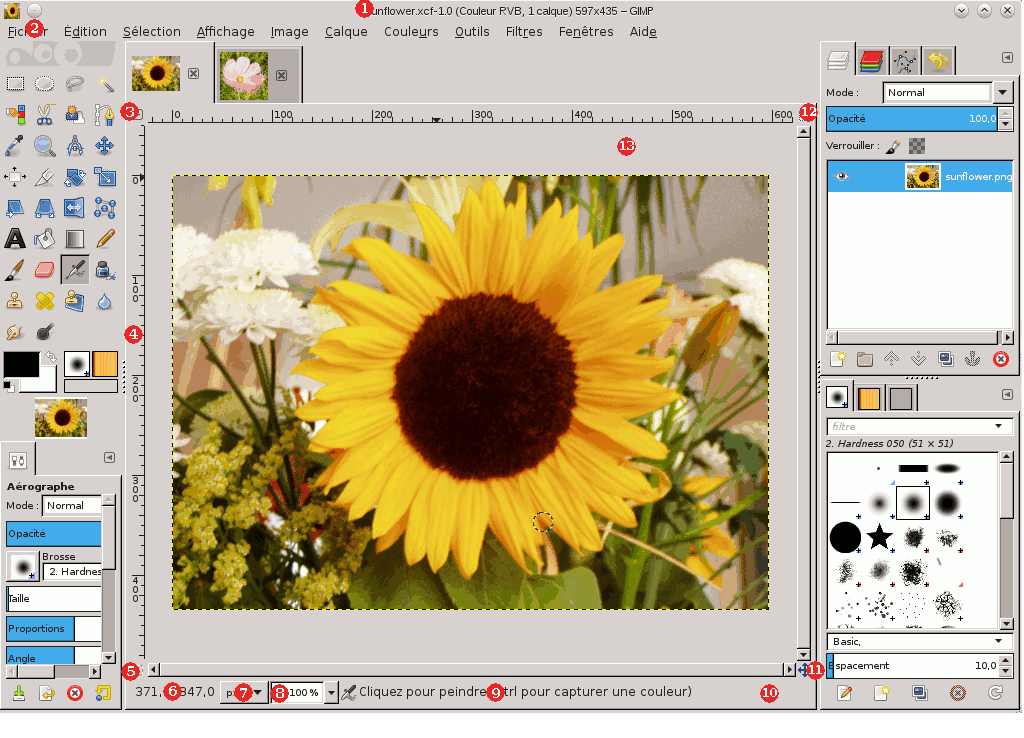
Task: Toggle the lock alpha channel checkerboard icon
Action: 917,146
